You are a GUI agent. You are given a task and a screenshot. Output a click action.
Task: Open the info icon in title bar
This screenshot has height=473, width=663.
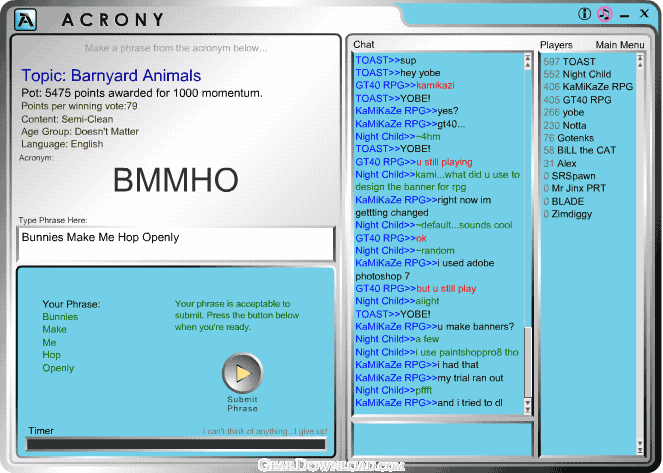coord(584,14)
